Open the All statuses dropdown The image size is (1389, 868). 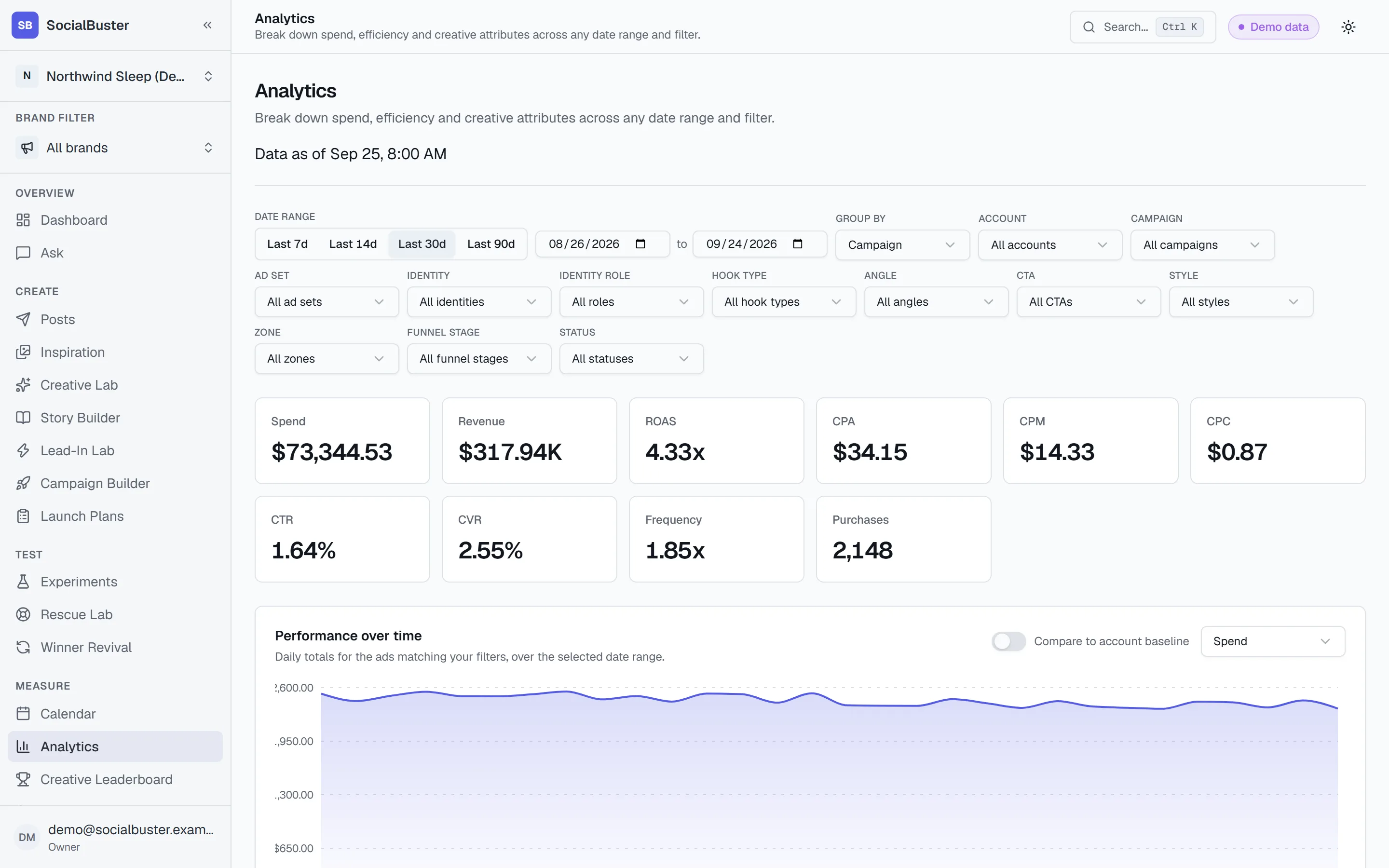click(x=631, y=358)
